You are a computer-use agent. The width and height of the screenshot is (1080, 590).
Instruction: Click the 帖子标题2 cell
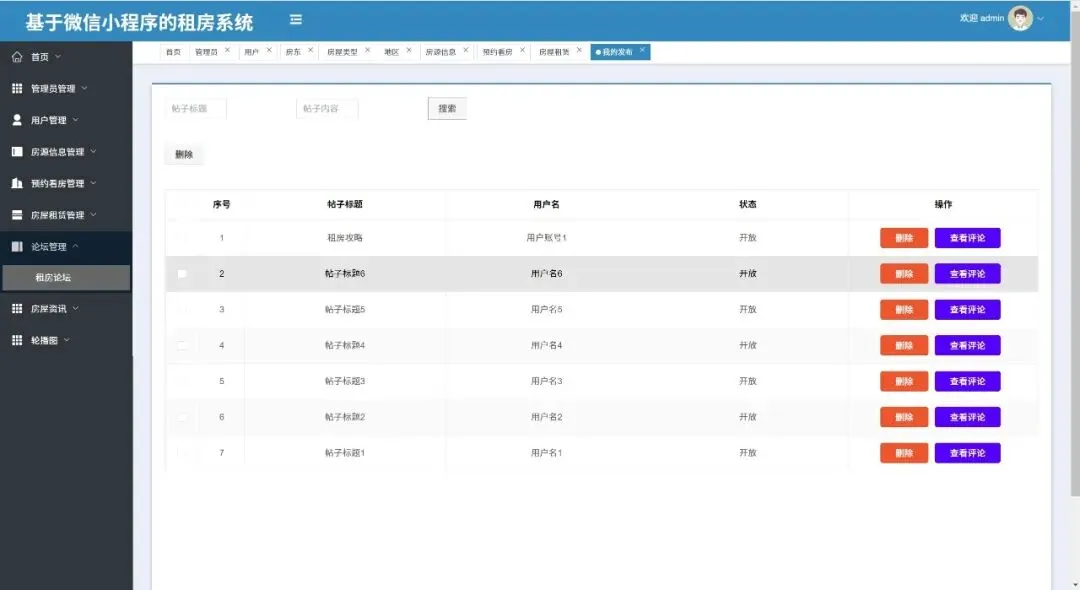pyautogui.click(x=344, y=417)
